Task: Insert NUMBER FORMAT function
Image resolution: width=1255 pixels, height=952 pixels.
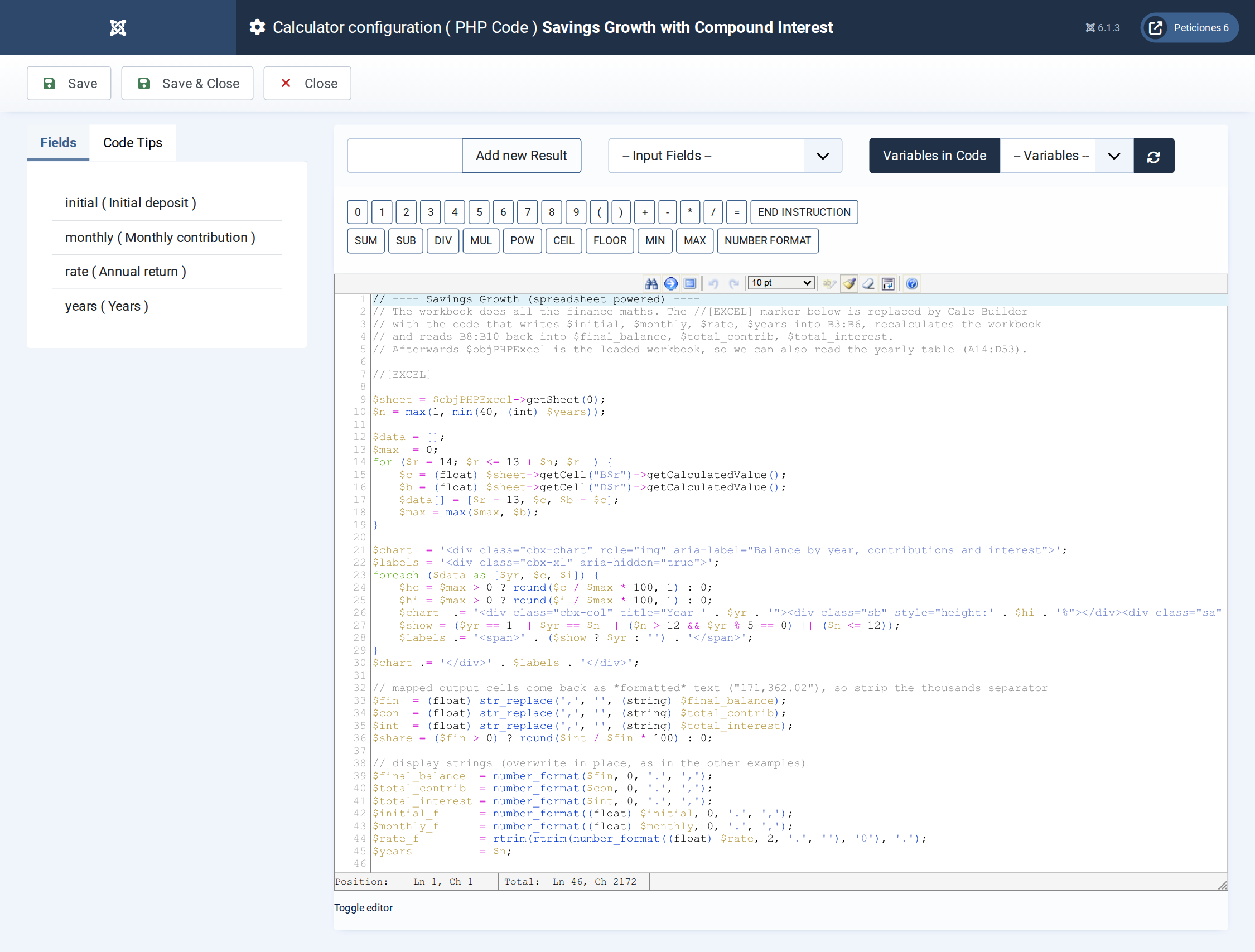Action: [768, 240]
